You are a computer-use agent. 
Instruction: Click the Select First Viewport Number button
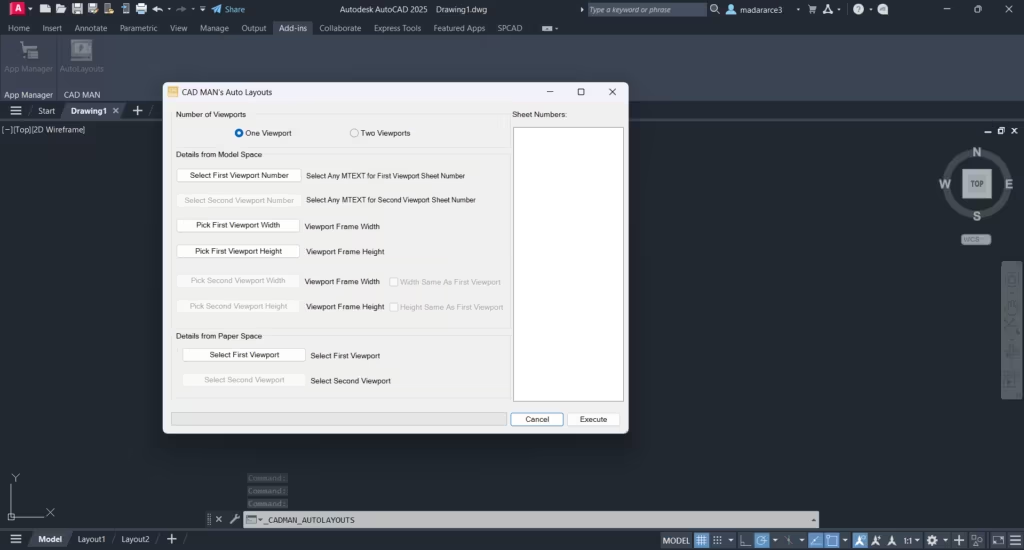tap(239, 176)
